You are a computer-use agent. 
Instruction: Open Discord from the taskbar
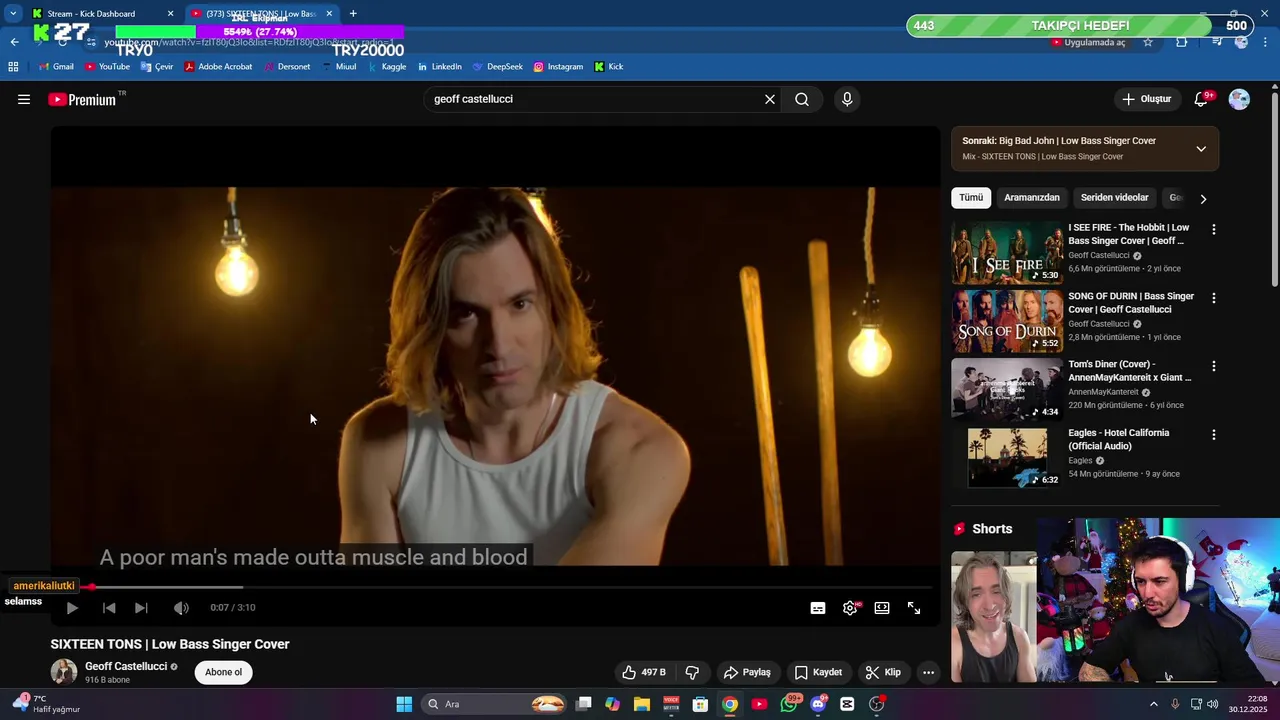(819, 704)
